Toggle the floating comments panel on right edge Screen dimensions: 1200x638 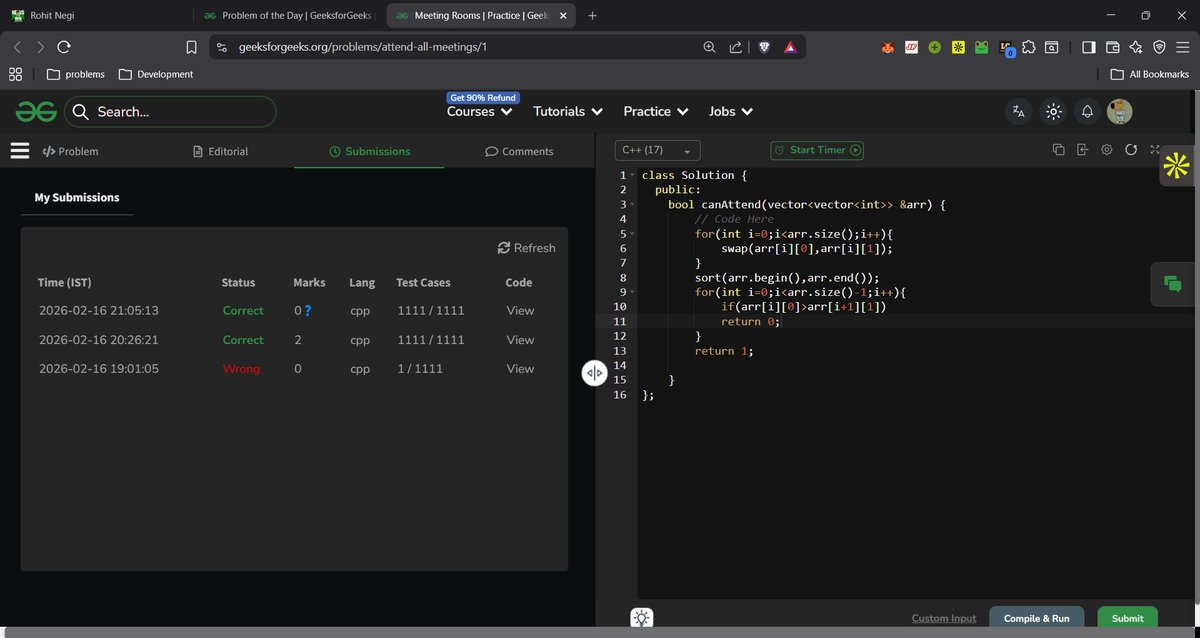pyautogui.click(x=1171, y=283)
